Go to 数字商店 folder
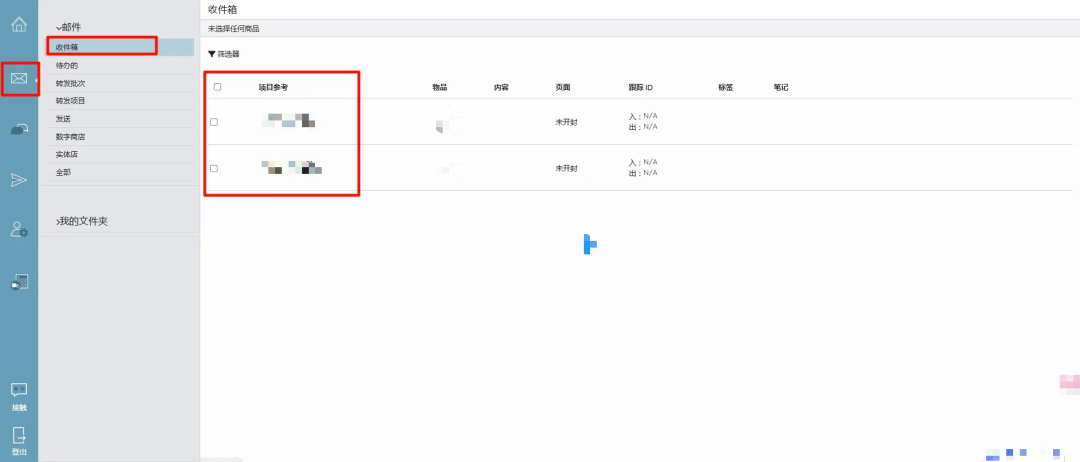 (71, 136)
